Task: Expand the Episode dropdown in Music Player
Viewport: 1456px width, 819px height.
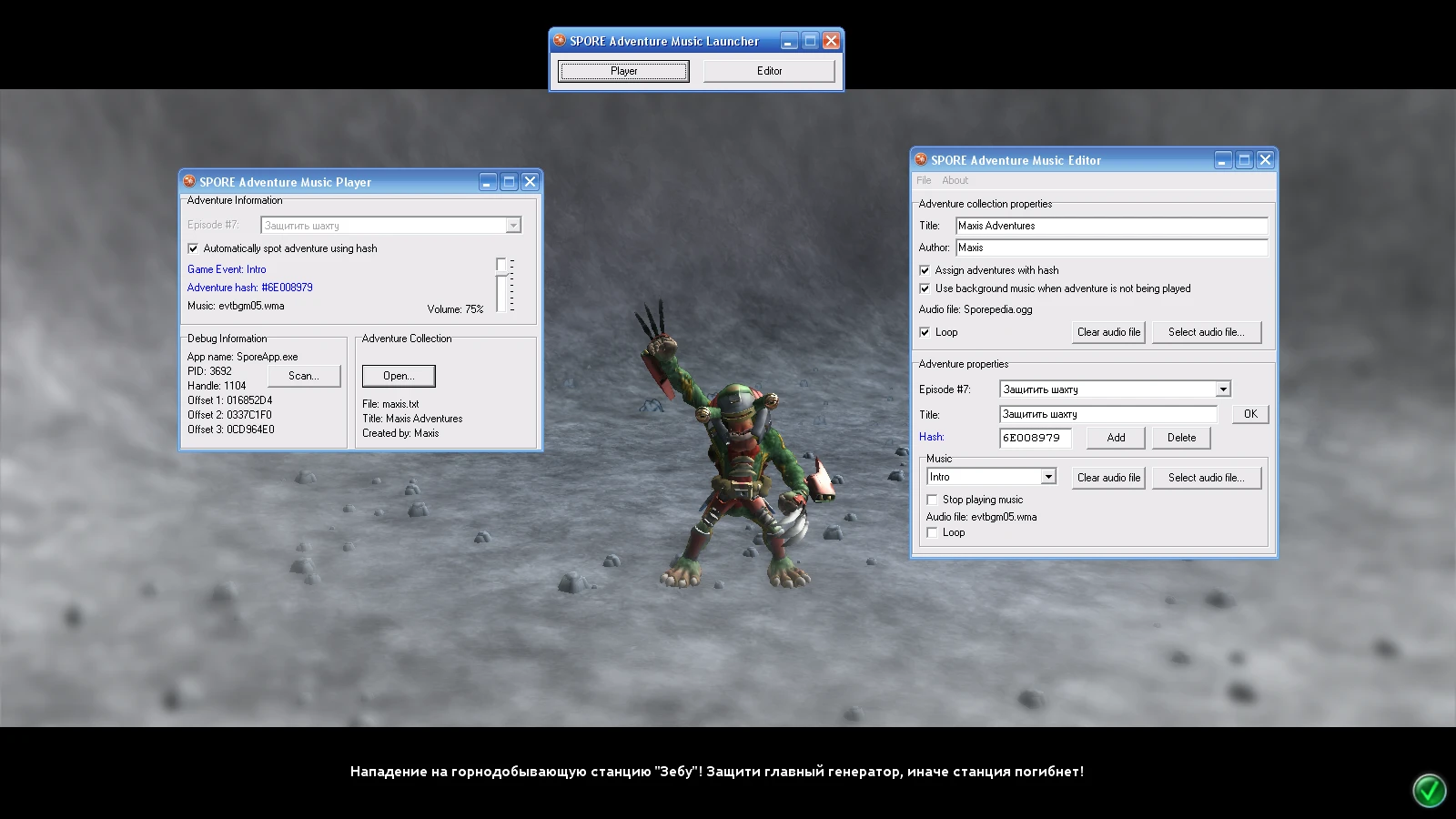Action: coord(513,226)
